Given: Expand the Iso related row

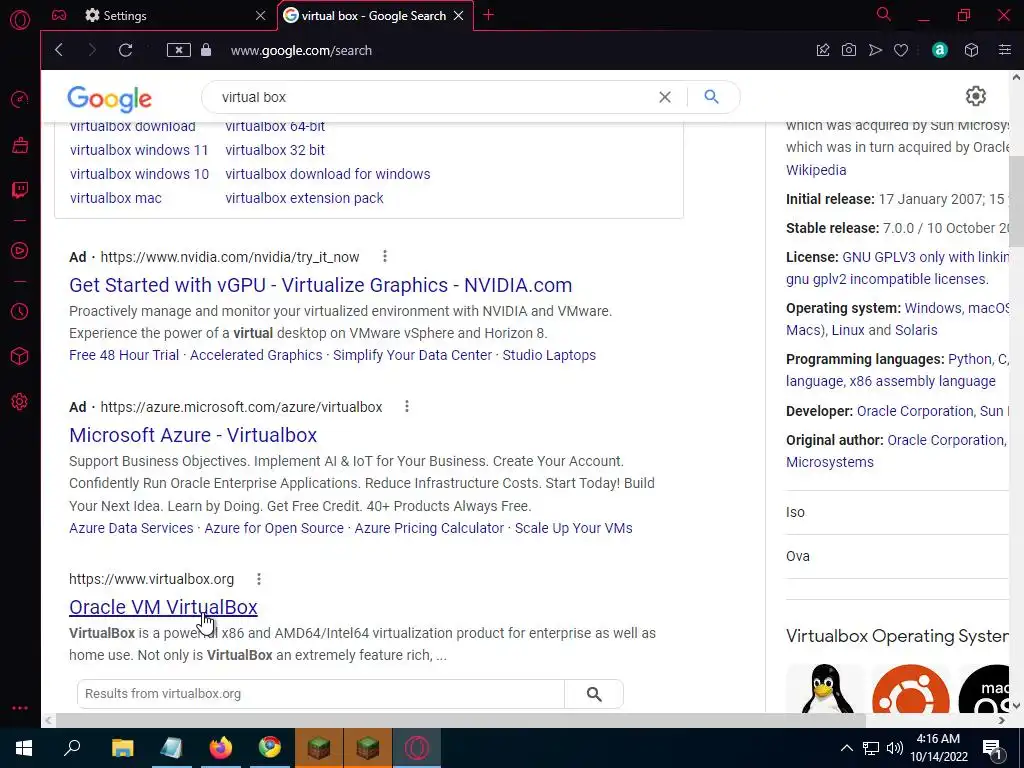Looking at the screenshot, I should [897, 513].
